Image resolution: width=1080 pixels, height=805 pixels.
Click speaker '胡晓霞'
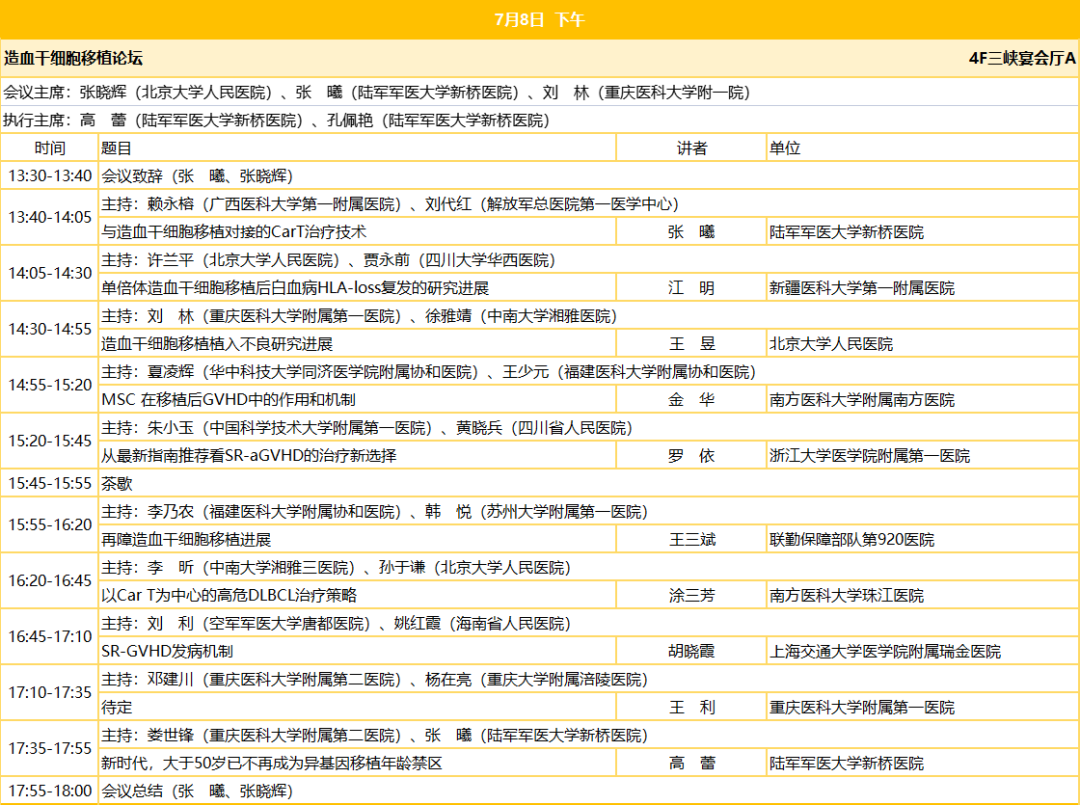(692, 651)
